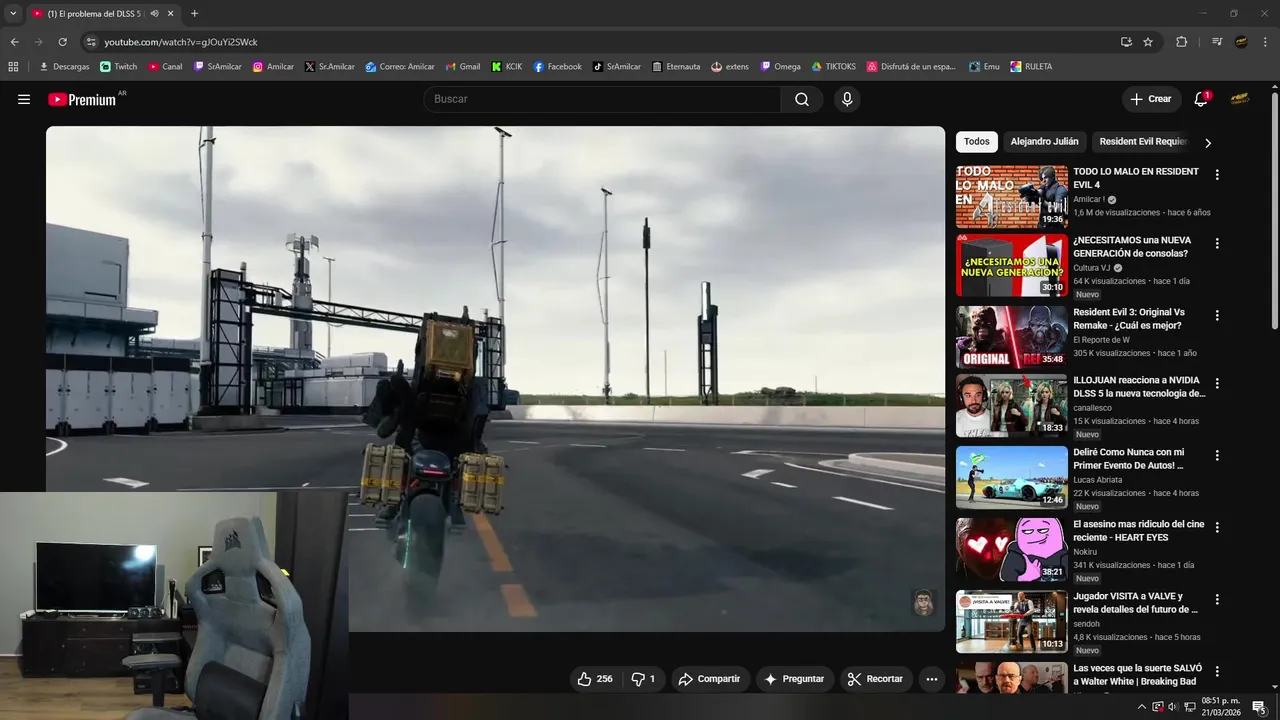Open the TIKTOKS bookmark
1280x720 pixels.
(833, 67)
